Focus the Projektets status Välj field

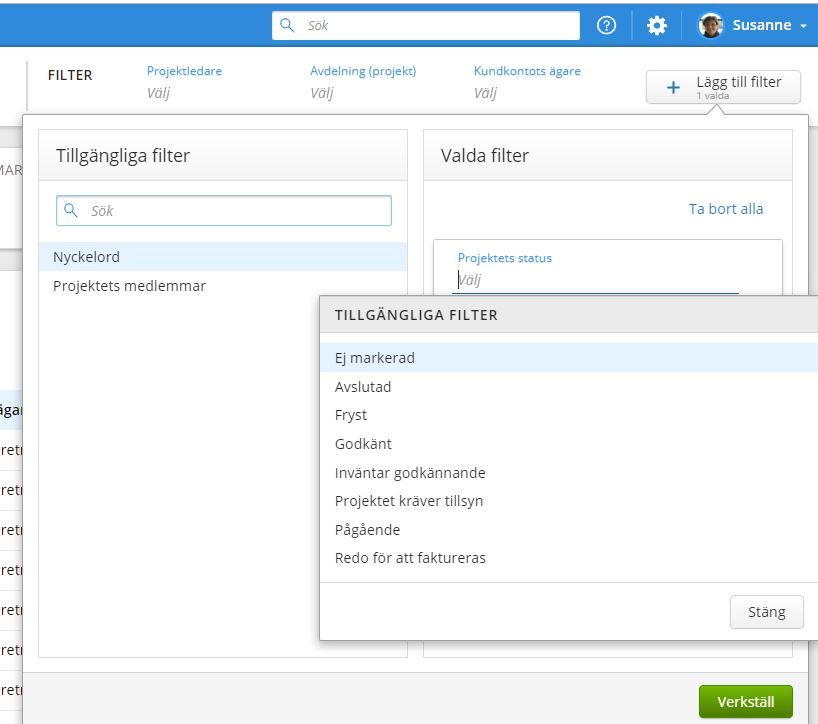tap(595, 280)
